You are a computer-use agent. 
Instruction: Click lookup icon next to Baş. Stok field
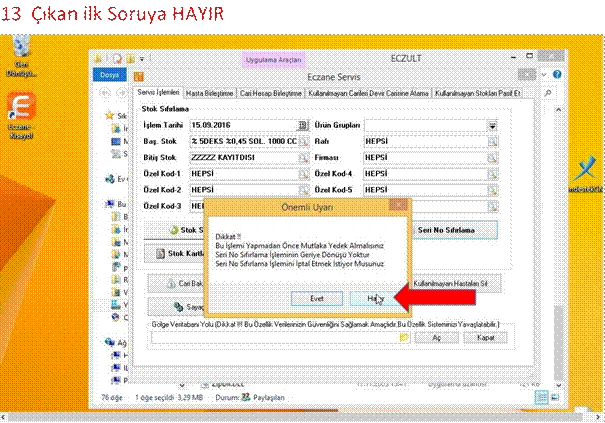[x=305, y=141]
